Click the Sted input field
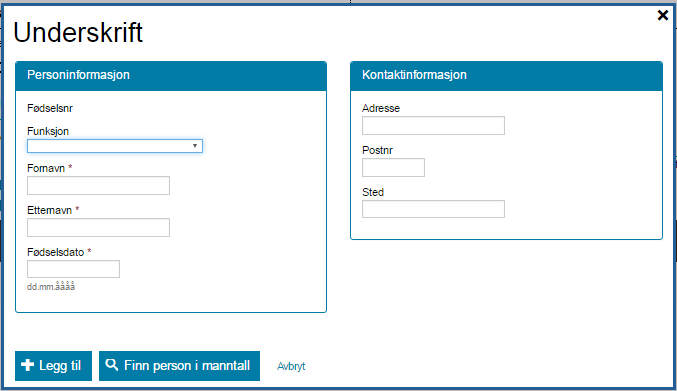677x391 pixels. 433,209
